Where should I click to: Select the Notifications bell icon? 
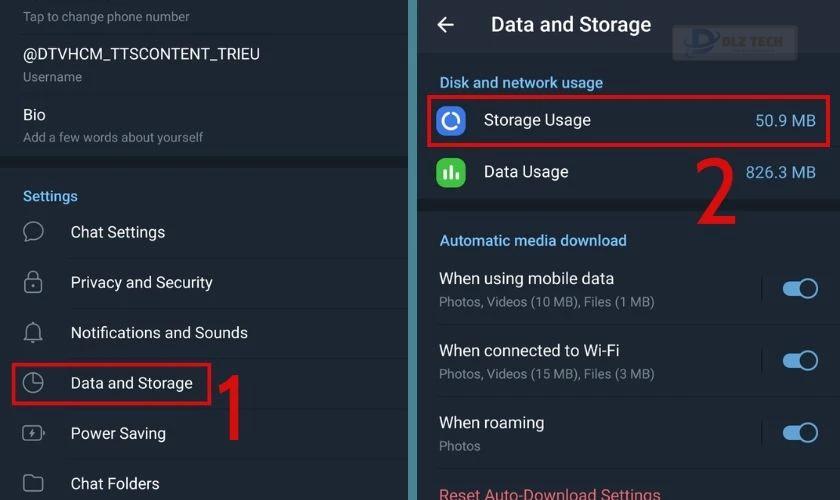click(33, 332)
